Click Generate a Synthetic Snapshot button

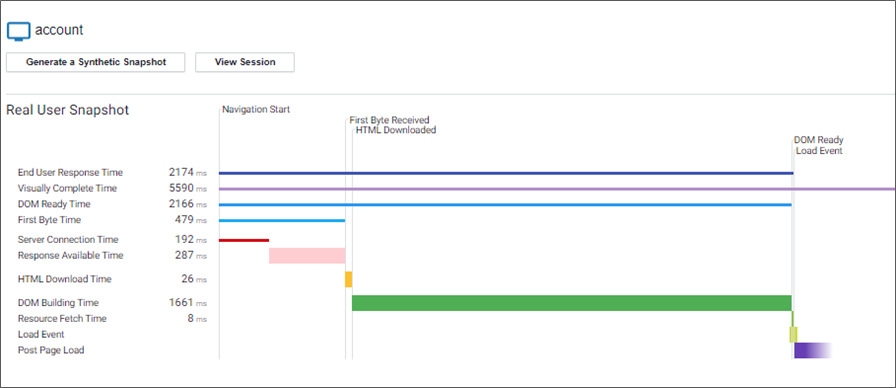tap(95, 62)
